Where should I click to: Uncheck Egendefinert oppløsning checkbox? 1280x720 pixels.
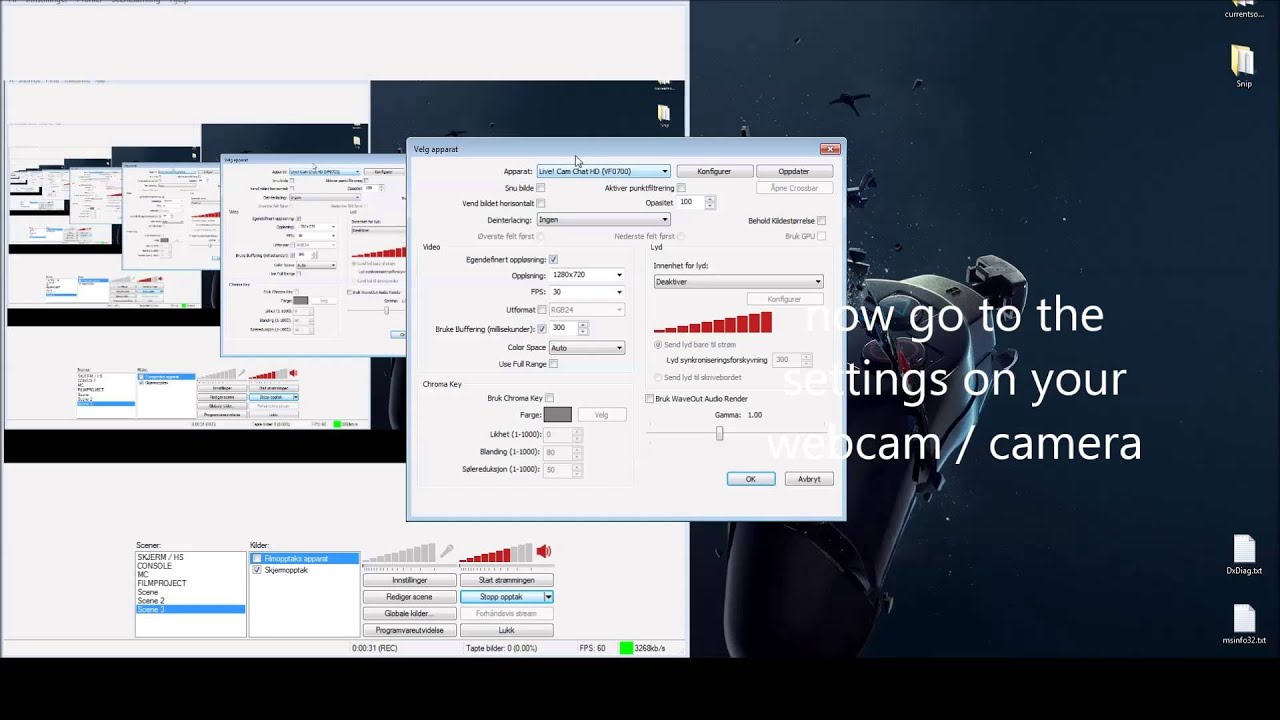553,259
